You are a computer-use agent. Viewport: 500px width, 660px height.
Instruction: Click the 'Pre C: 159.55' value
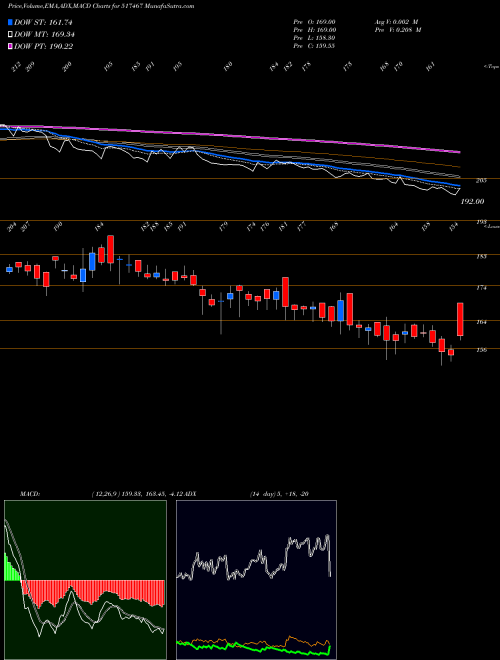314,46
